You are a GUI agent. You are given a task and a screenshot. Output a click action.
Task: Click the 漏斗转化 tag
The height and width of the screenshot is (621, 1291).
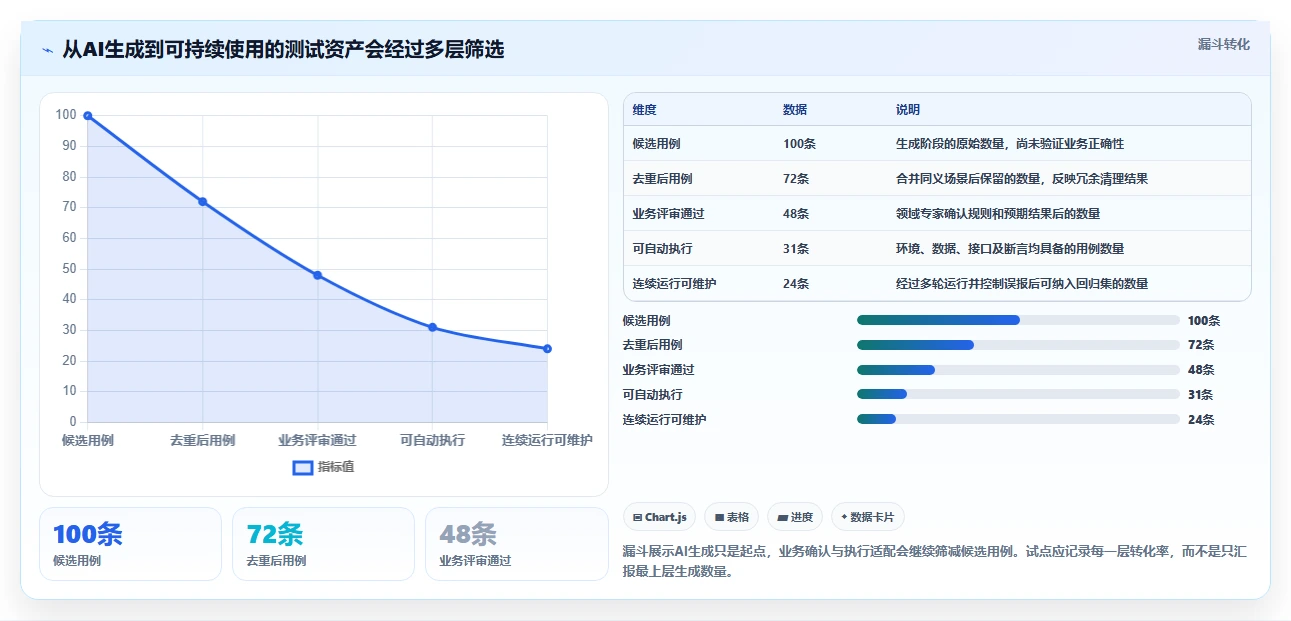coord(1224,45)
